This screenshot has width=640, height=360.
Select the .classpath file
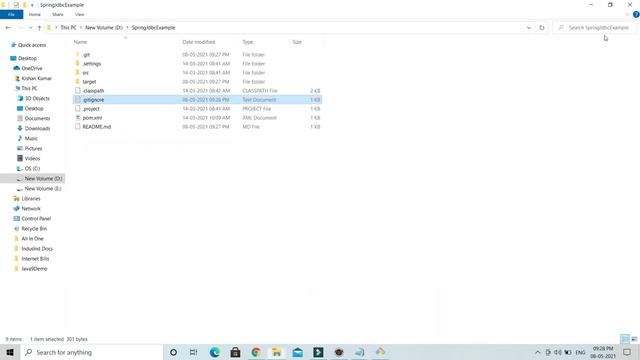(197, 91)
